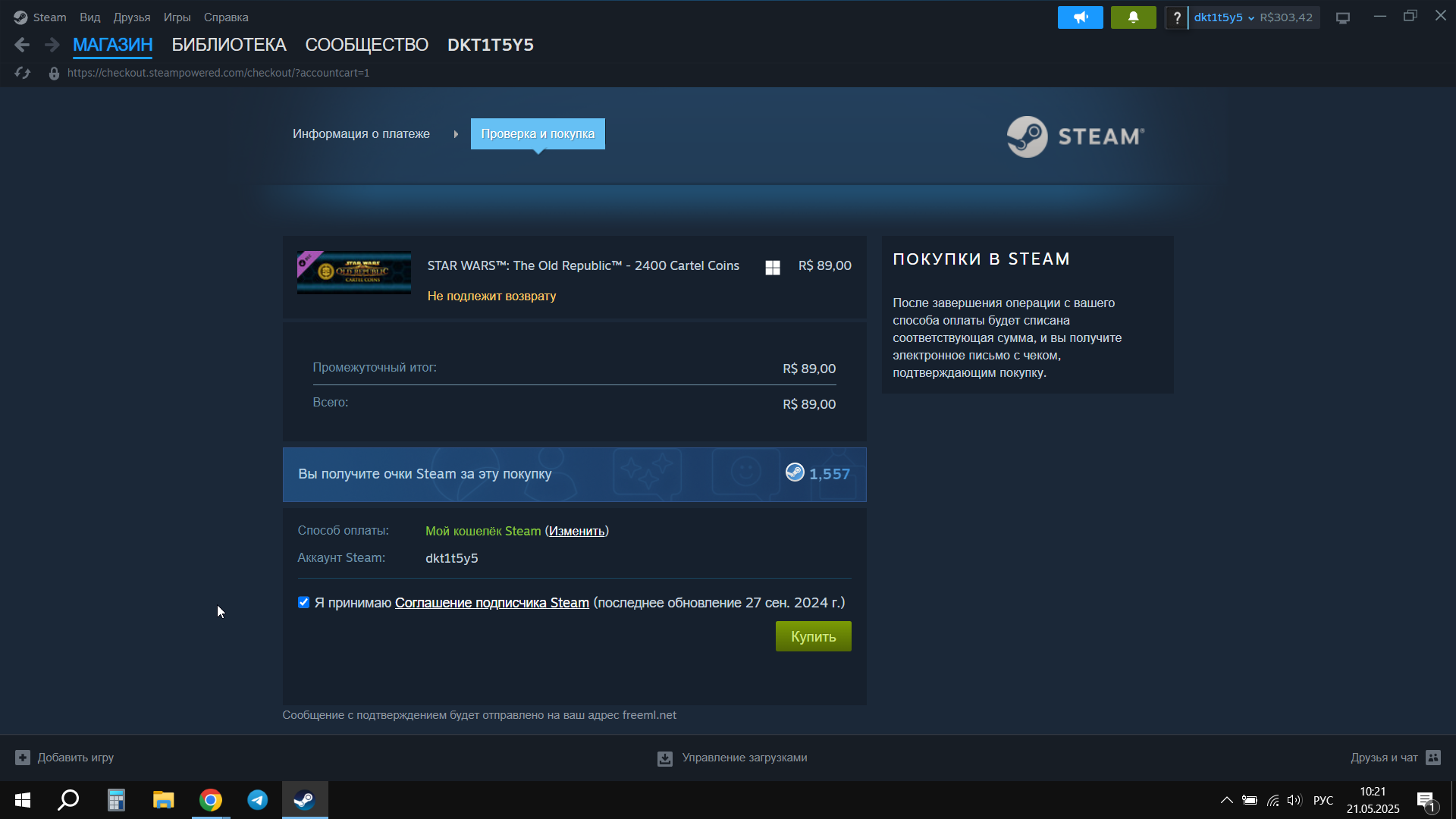Click the Big Picture mode monitor icon
Screen dimensions: 1456x819
pos(1343,17)
